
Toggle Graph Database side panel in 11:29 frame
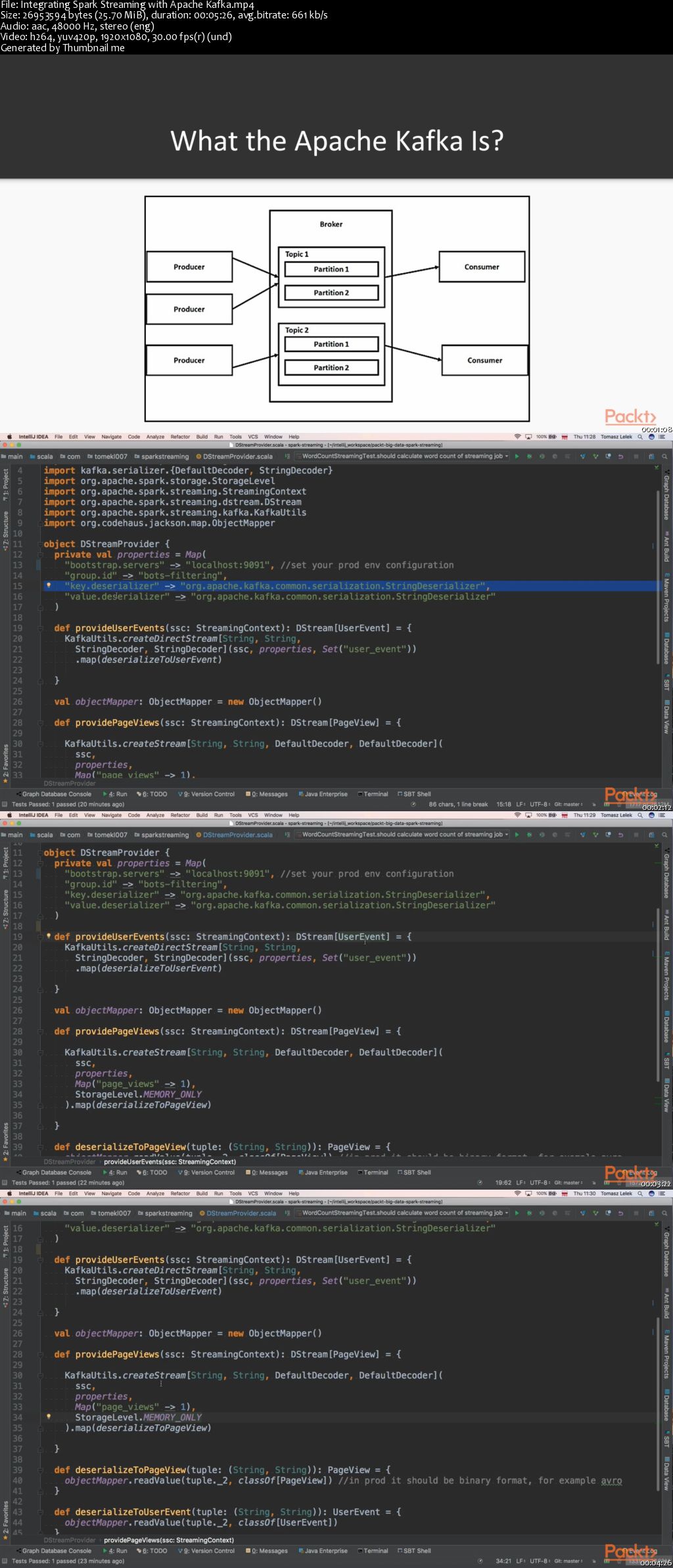666,872
